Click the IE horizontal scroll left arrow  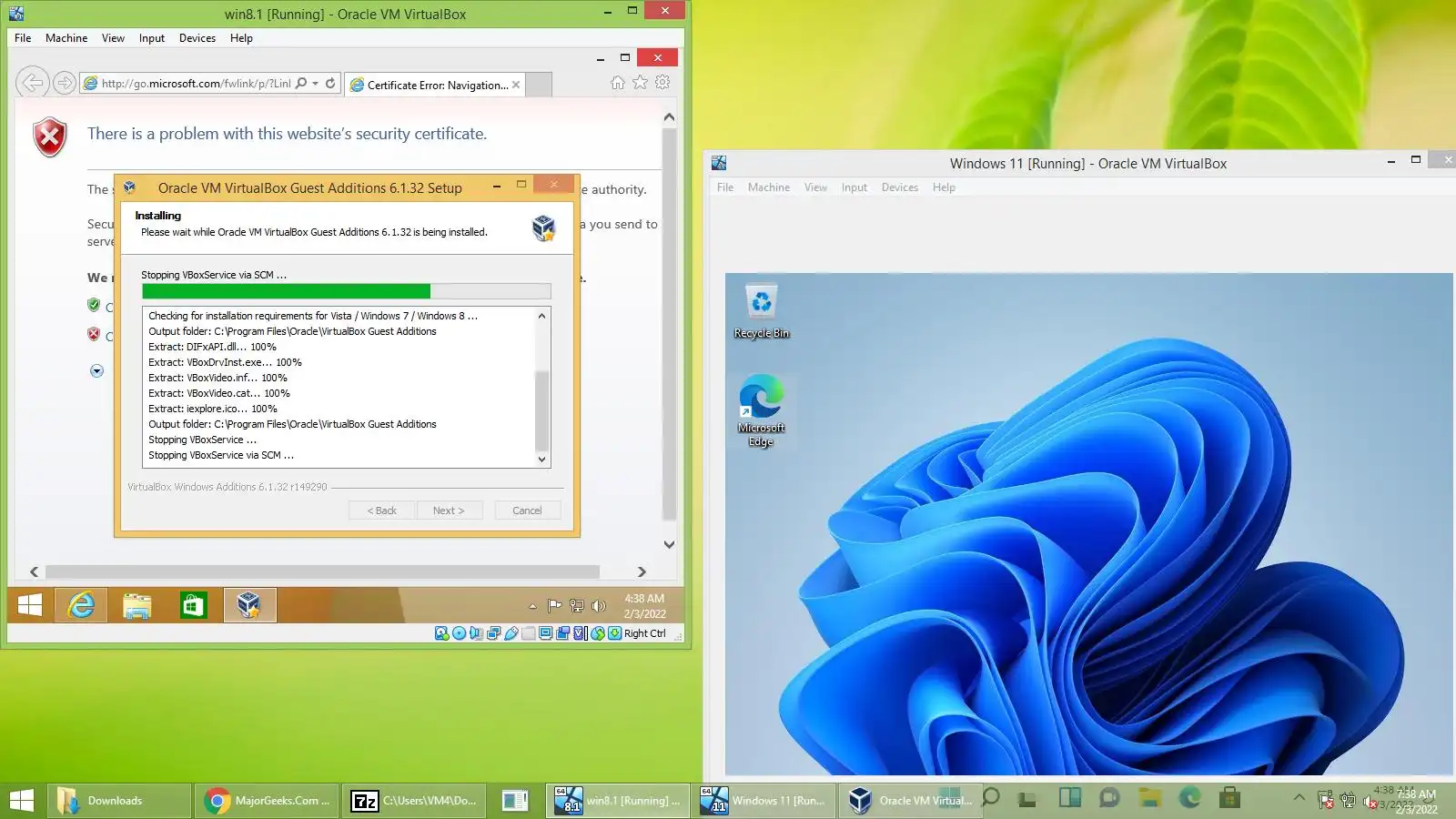coord(35,571)
